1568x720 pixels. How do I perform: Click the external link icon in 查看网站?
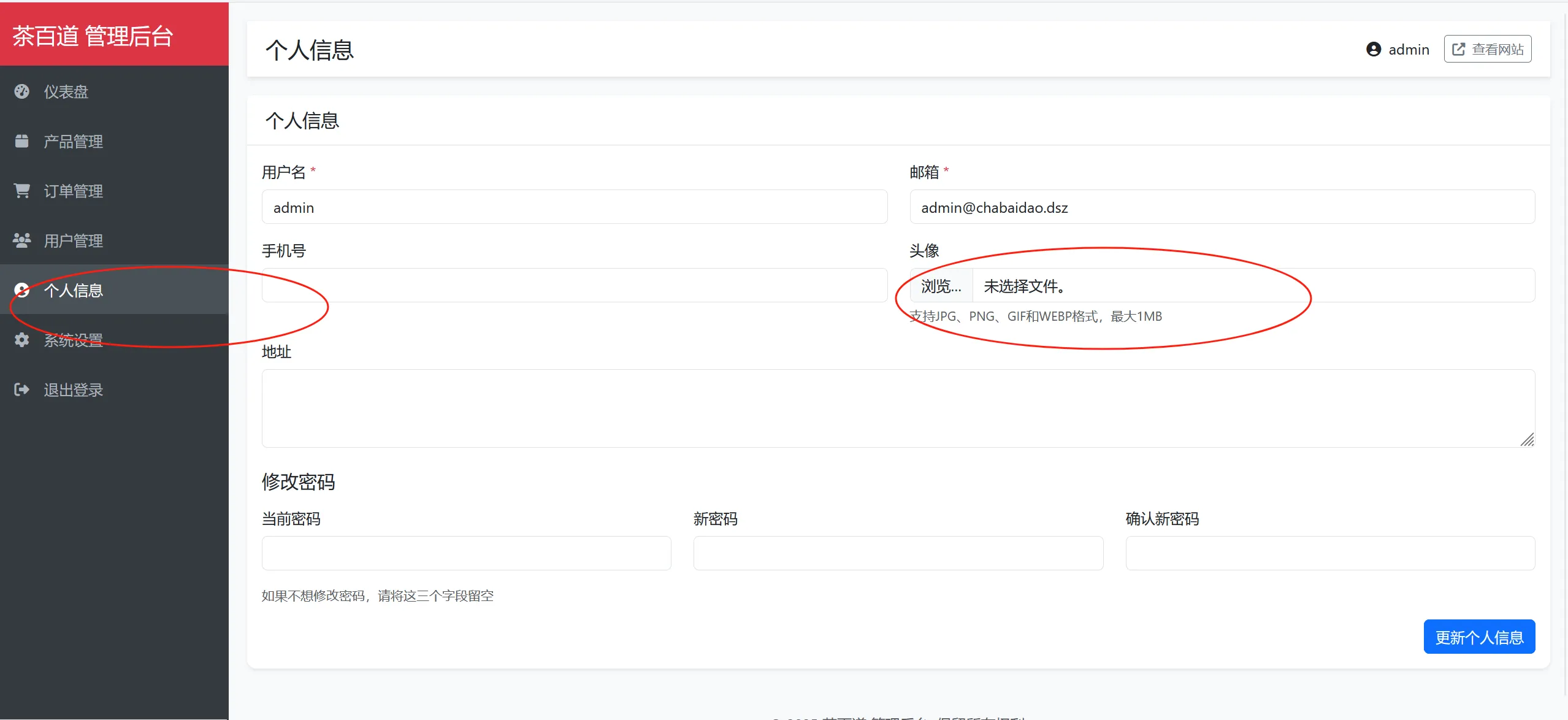[x=1459, y=50]
